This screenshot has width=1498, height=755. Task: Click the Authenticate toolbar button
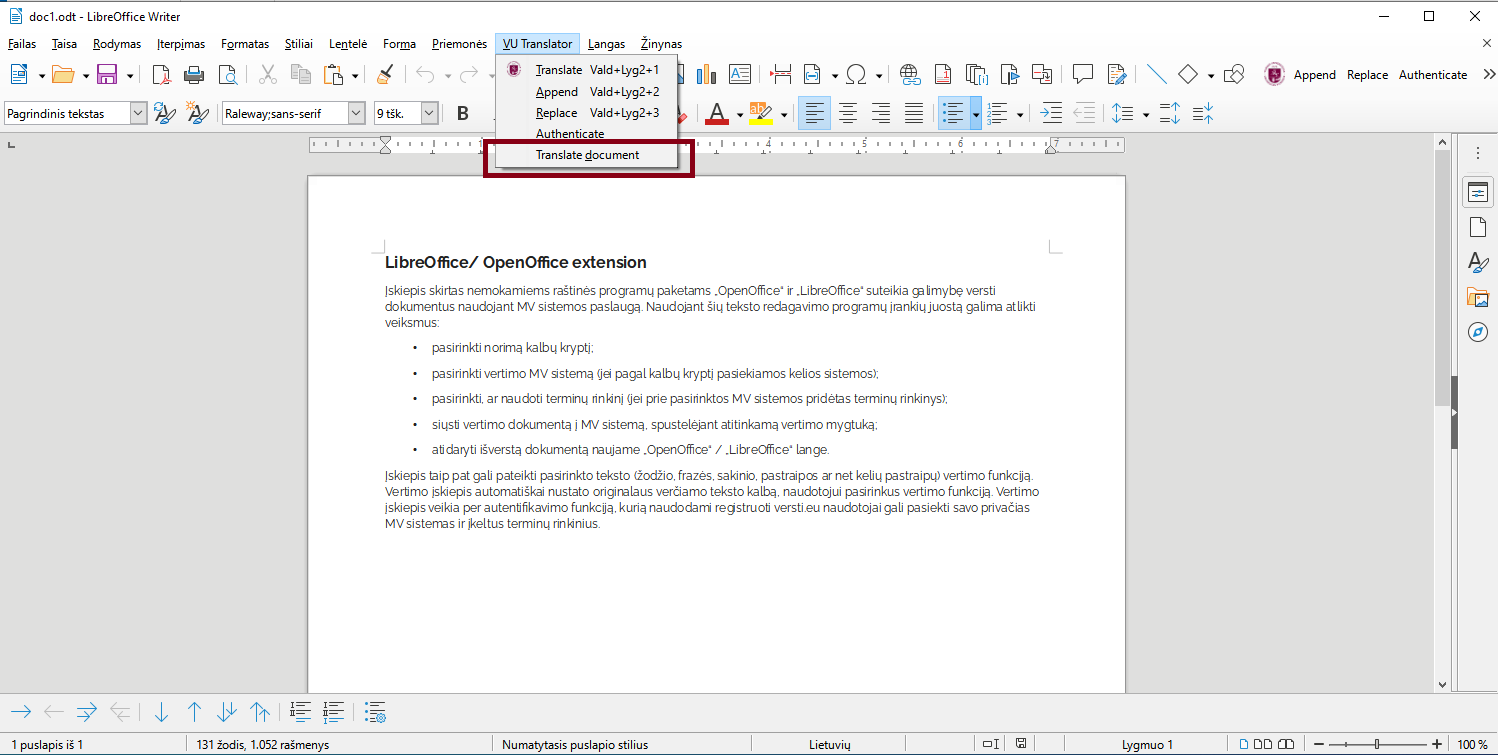click(1433, 75)
